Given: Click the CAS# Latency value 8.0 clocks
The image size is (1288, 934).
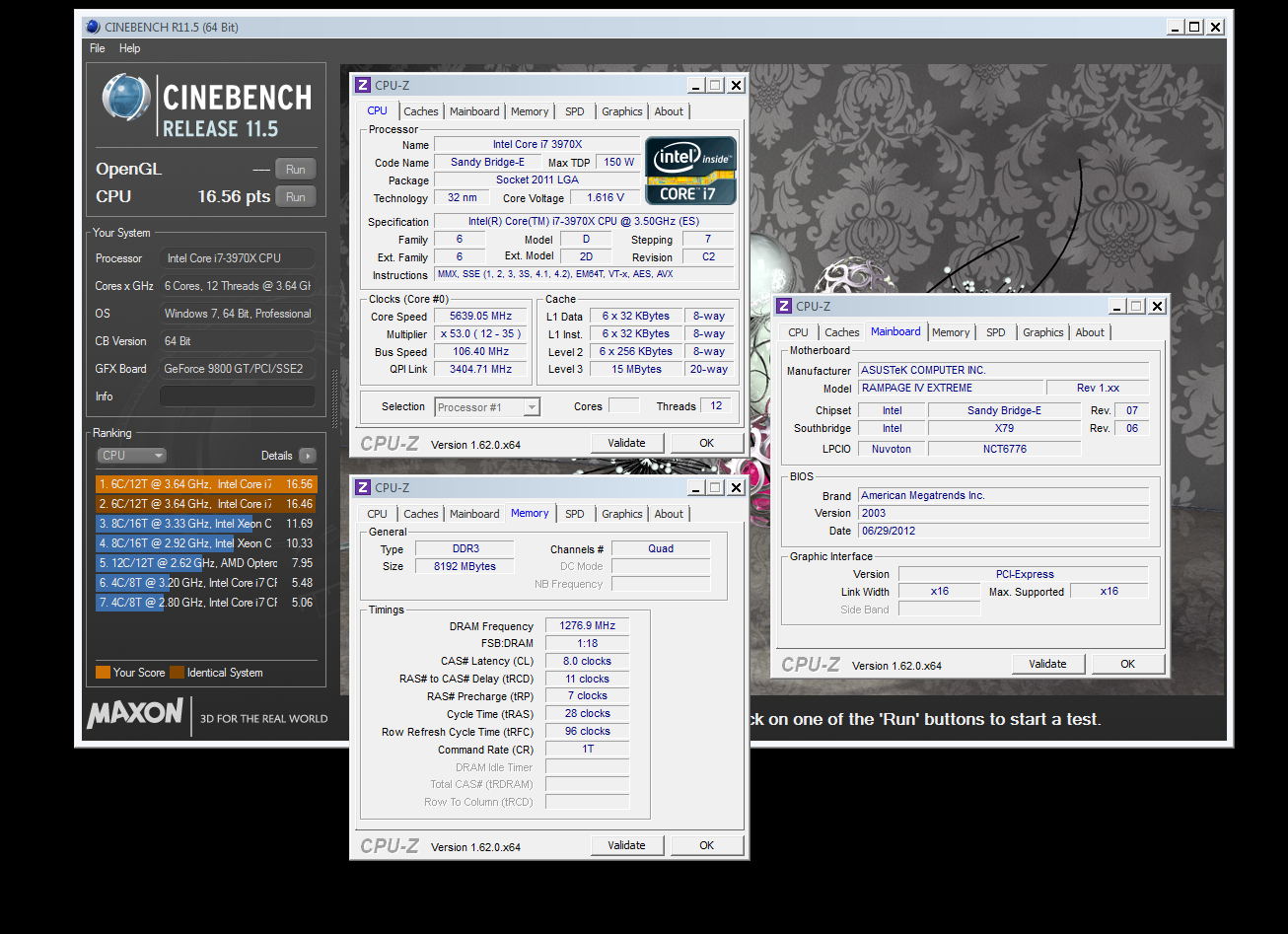Looking at the screenshot, I should 587,662.
